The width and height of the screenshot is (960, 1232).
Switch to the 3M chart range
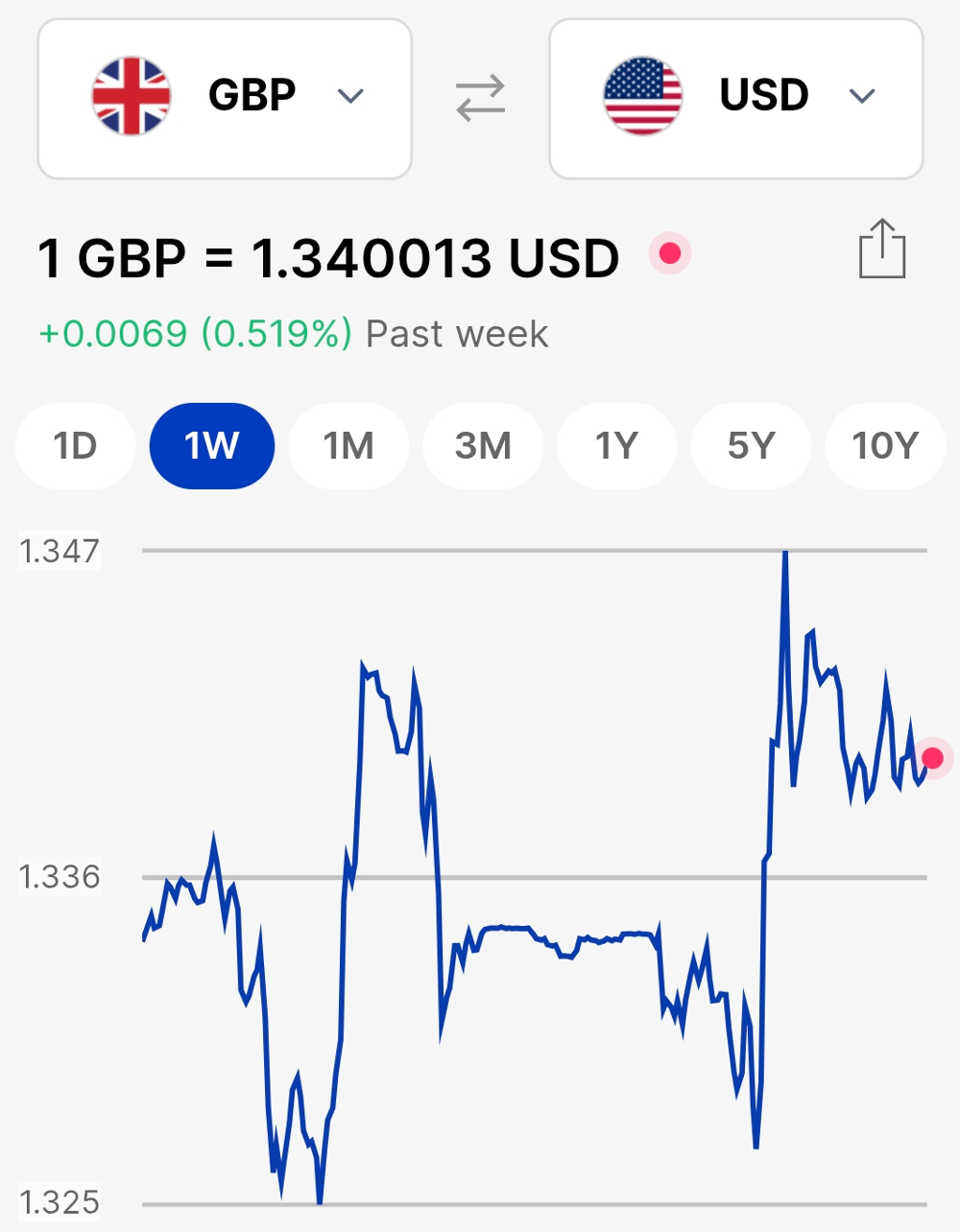[x=483, y=446]
